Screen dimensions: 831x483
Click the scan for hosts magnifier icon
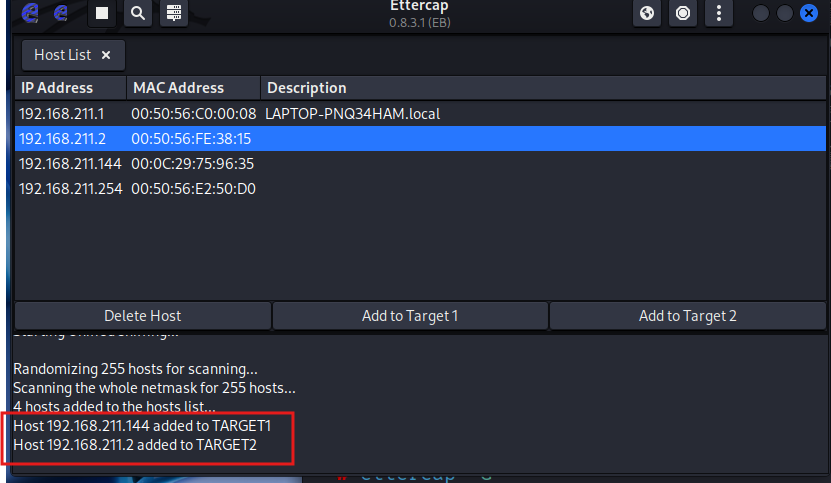point(138,13)
